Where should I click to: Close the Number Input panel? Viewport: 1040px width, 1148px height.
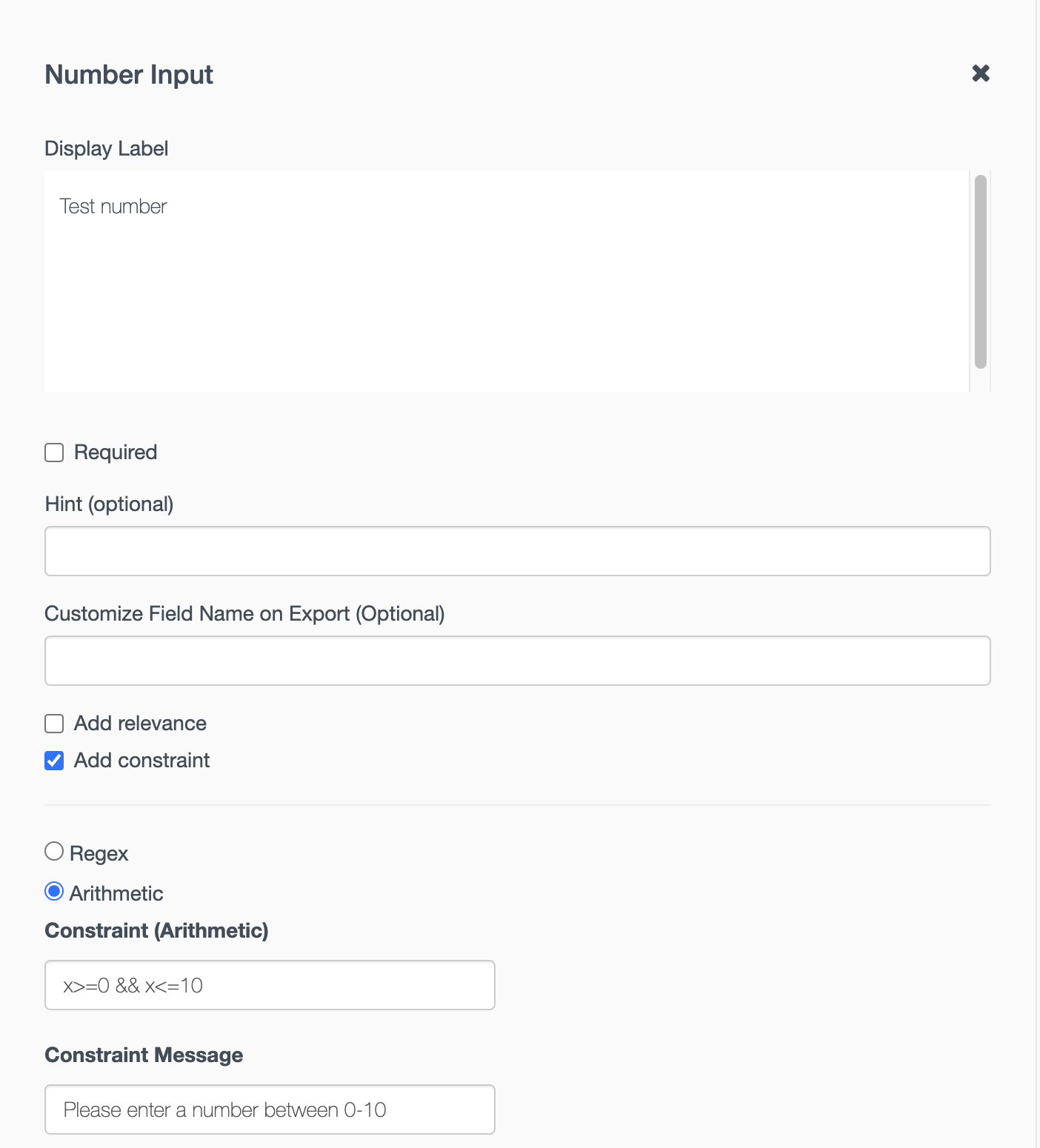[981, 73]
